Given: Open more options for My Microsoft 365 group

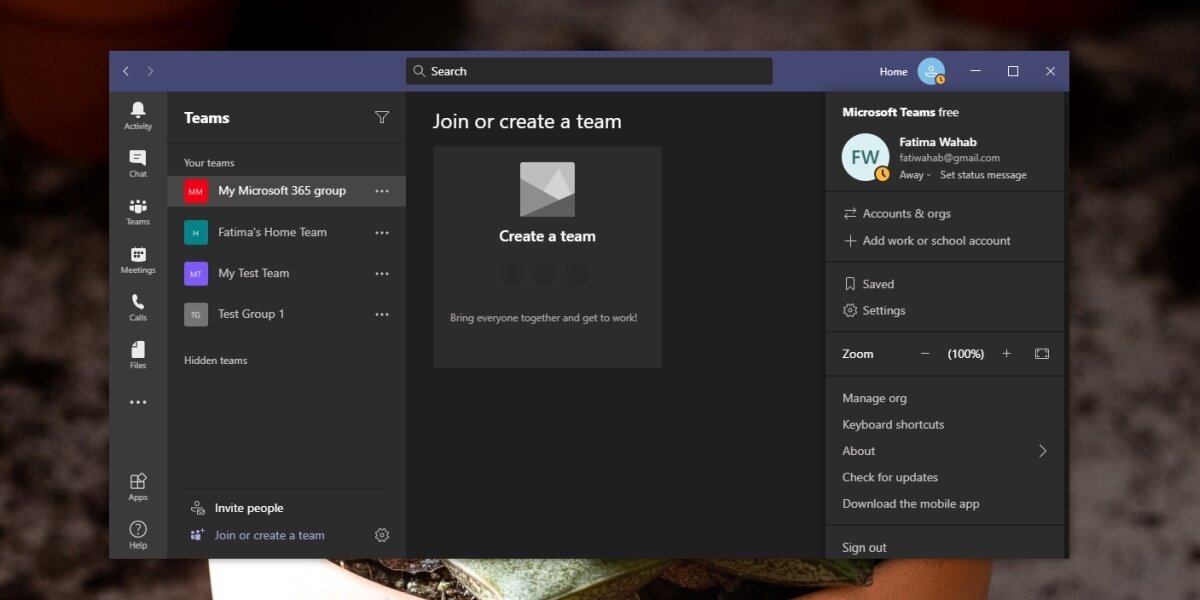Looking at the screenshot, I should (x=382, y=191).
